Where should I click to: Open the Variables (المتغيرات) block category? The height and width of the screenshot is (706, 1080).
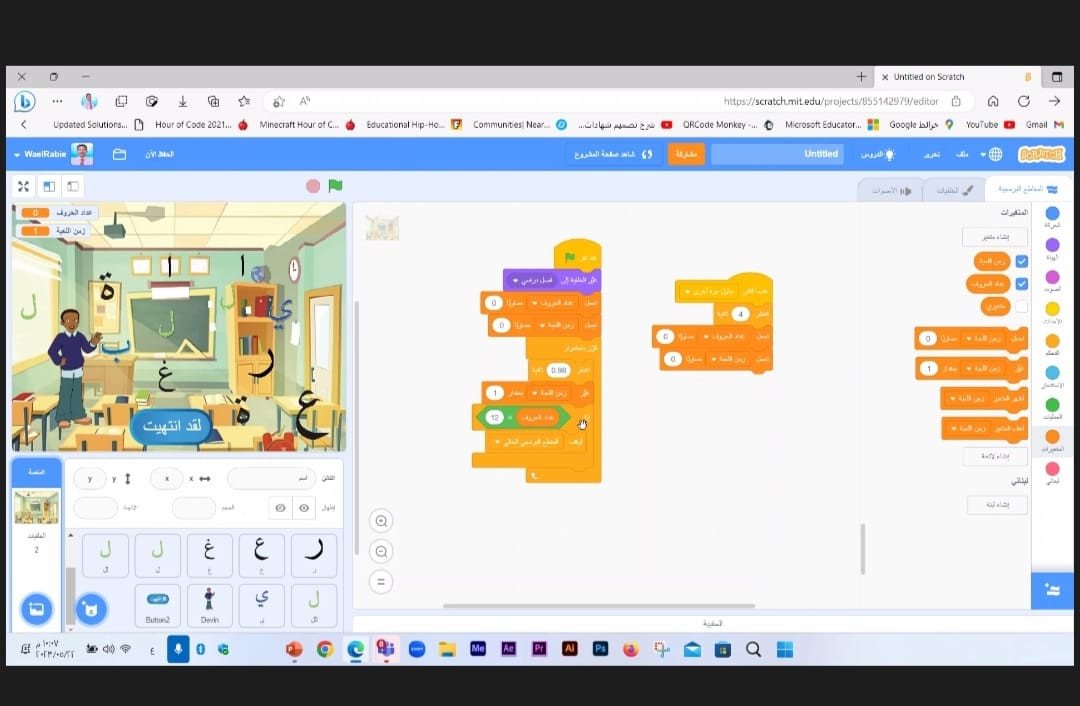[1052, 440]
